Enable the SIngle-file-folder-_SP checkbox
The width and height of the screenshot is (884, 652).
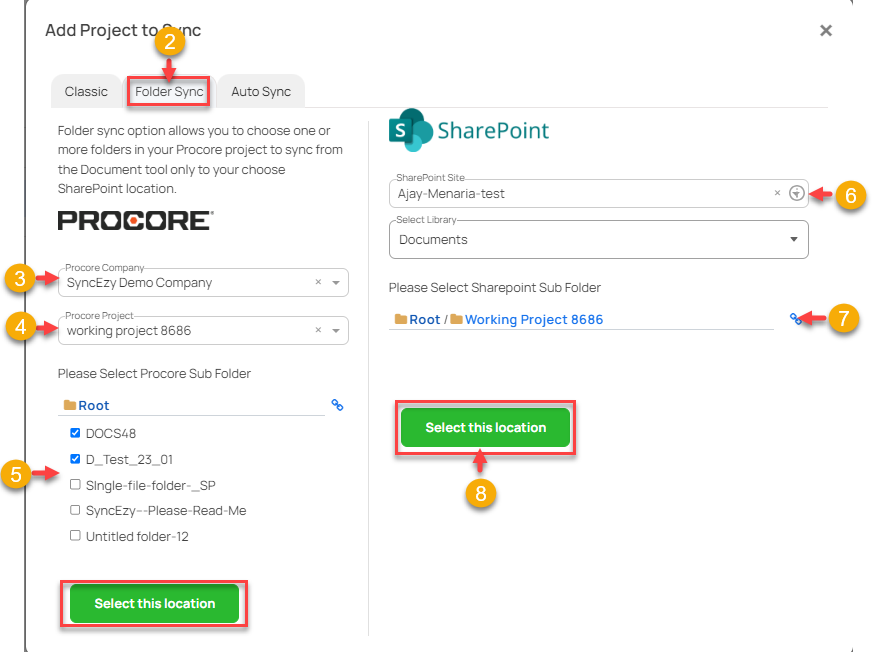(75, 483)
